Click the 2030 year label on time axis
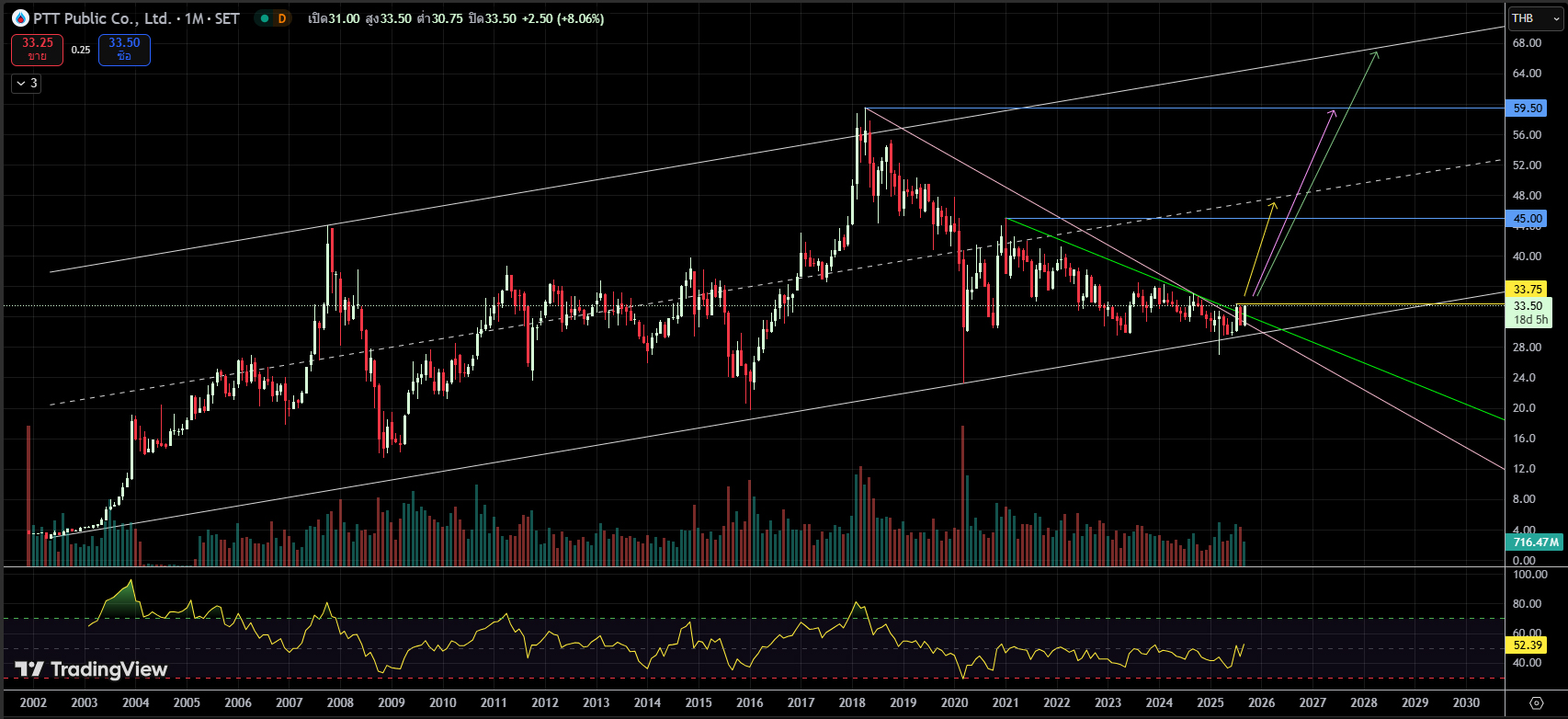This screenshot has width=1568, height=719. point(1466,702)
